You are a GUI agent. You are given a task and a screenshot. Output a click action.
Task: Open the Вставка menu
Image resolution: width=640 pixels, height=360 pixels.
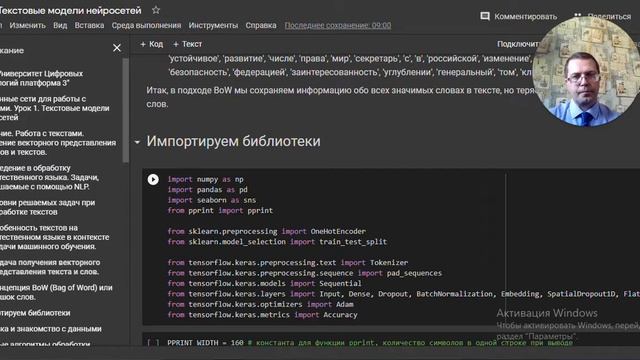89,25
